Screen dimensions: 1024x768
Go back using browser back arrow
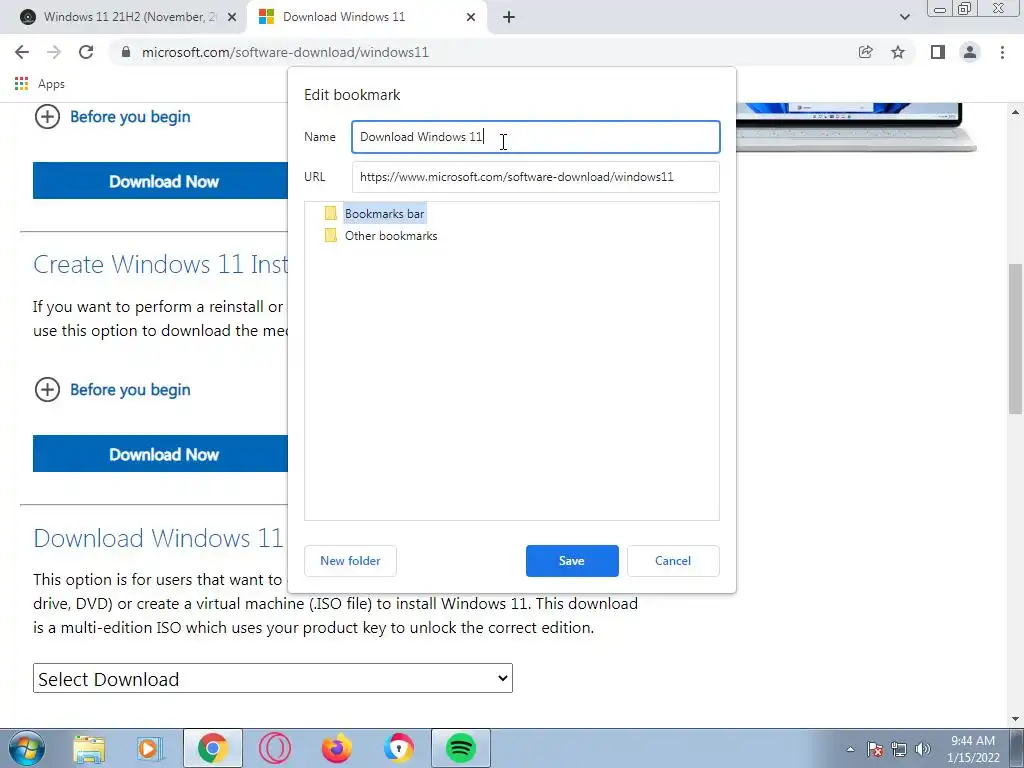click(x=22, y=52)
